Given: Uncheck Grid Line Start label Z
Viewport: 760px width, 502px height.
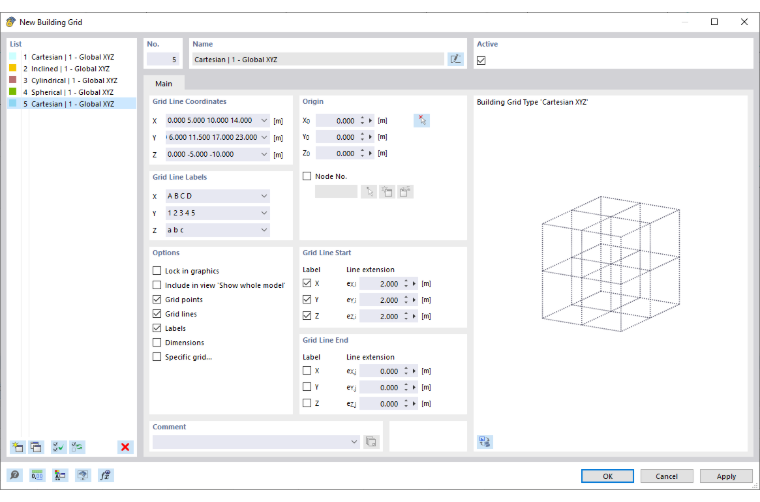Looking at the screenshot, I should [x=307, y=315].
